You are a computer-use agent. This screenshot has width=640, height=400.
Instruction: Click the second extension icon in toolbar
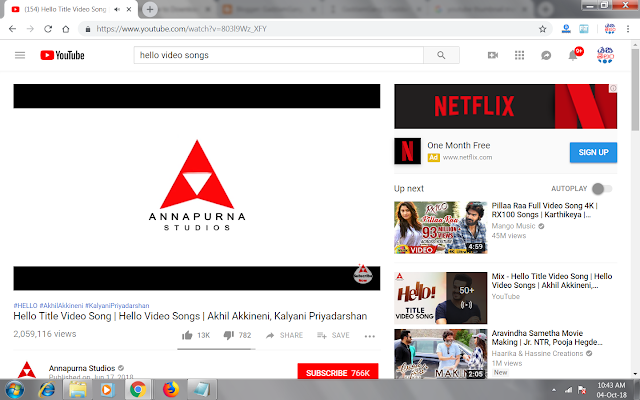coord(584,29)
